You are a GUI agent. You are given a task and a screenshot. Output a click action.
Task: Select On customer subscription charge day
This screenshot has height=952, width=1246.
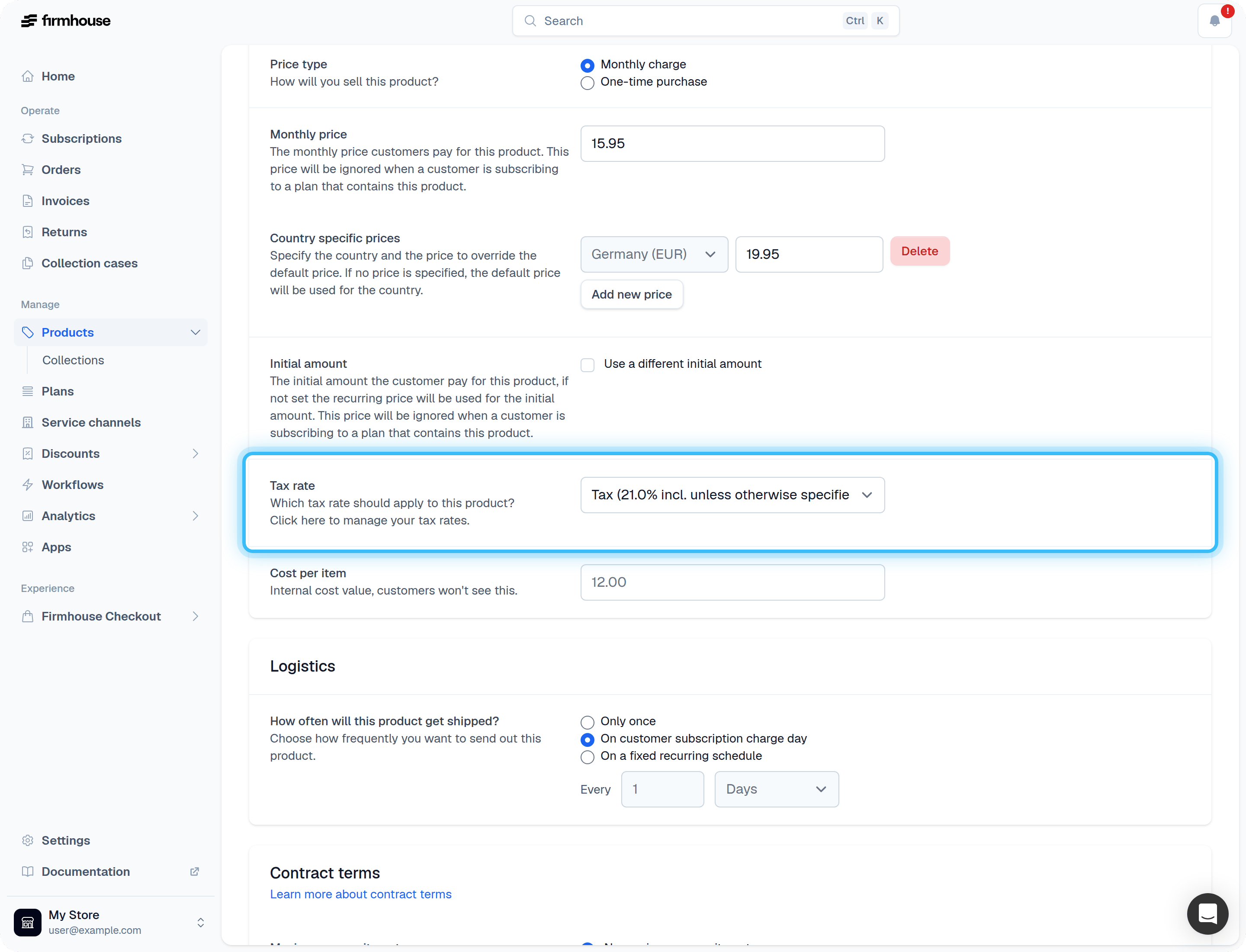pyautogui.click(x=588, y=740)
